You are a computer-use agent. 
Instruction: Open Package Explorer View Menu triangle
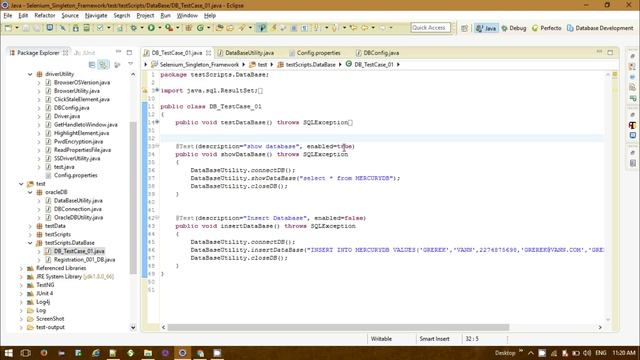(131, 64)
